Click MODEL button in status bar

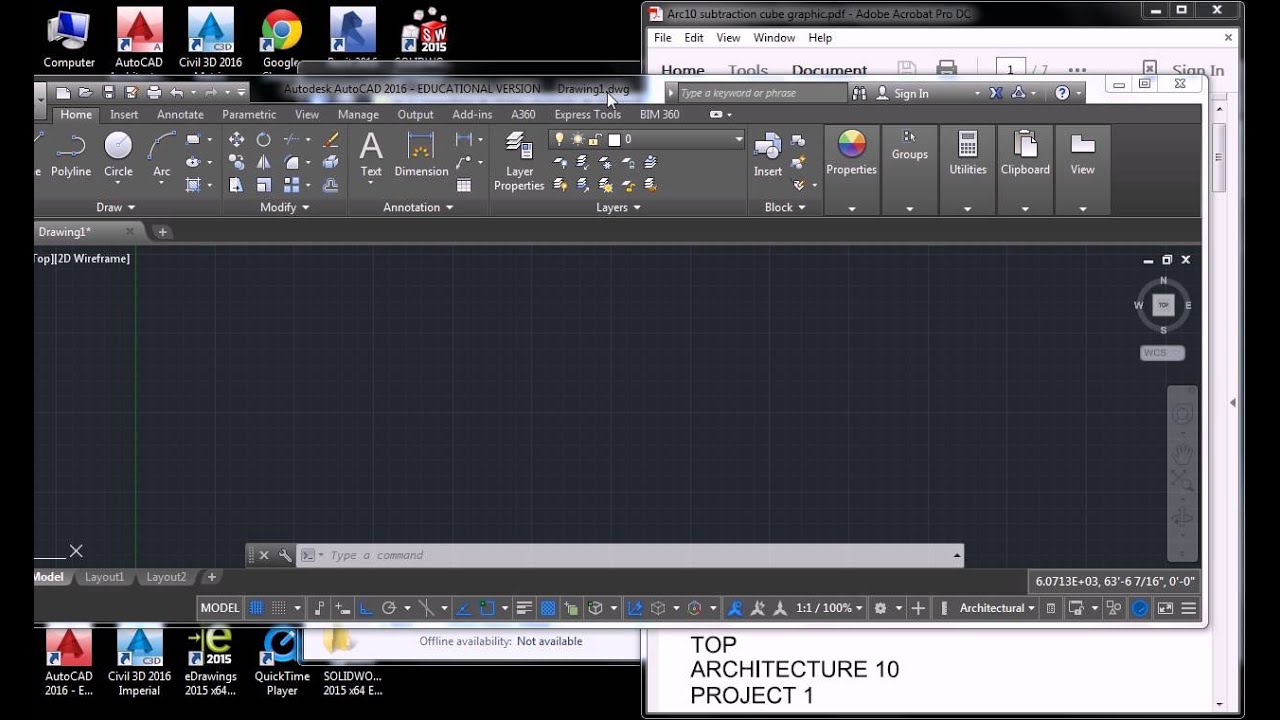coord(220,608)
